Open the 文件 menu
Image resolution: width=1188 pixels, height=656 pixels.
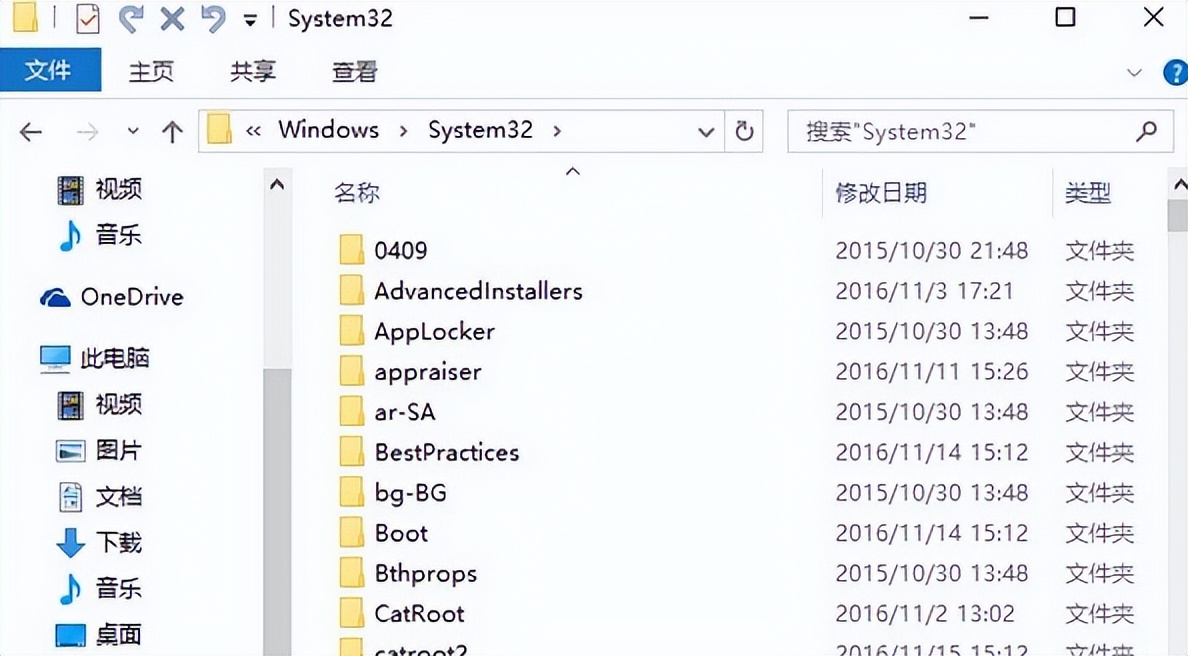(49, 70)
